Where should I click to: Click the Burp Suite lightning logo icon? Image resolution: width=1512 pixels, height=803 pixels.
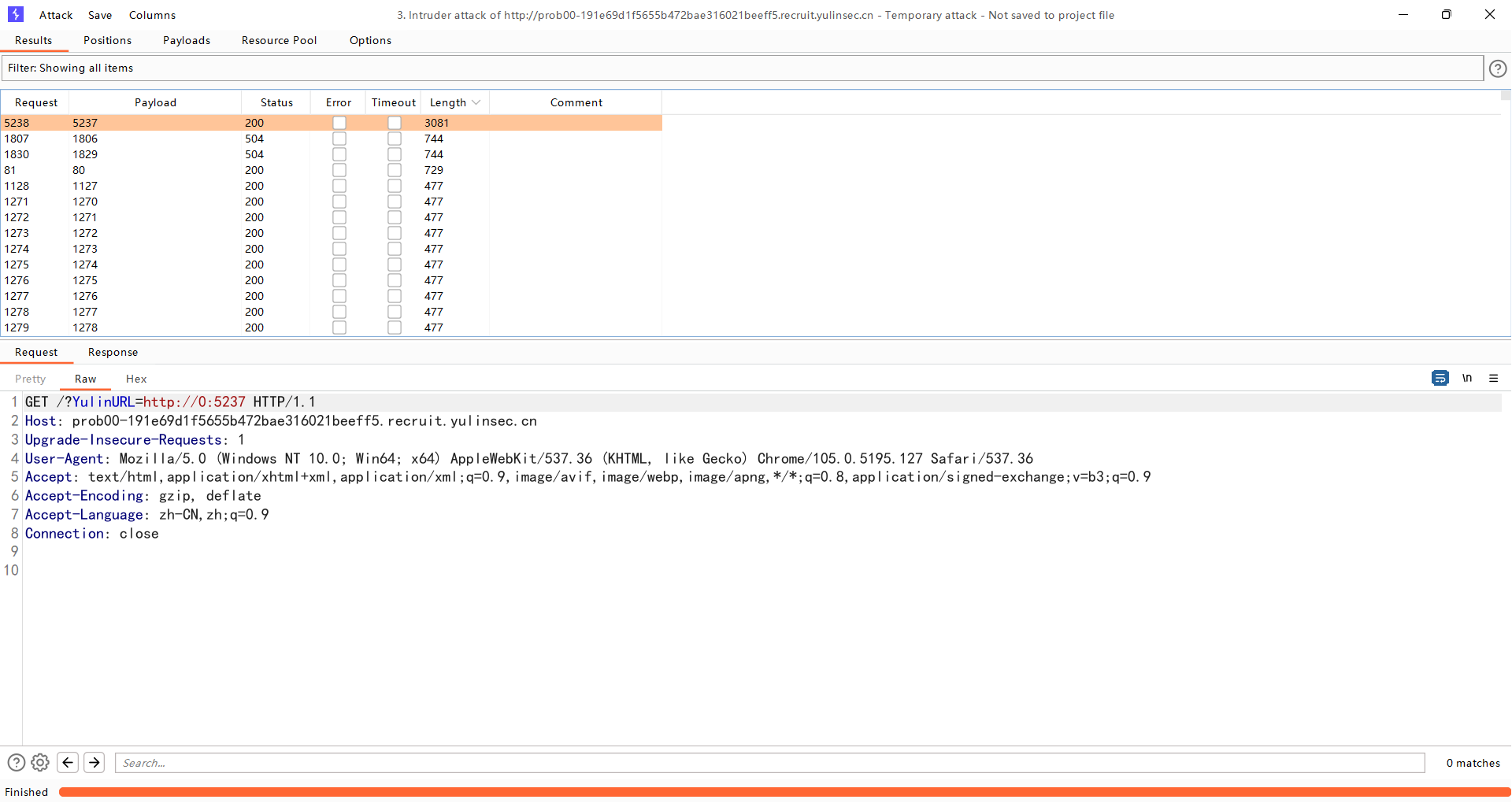[16, 14]
